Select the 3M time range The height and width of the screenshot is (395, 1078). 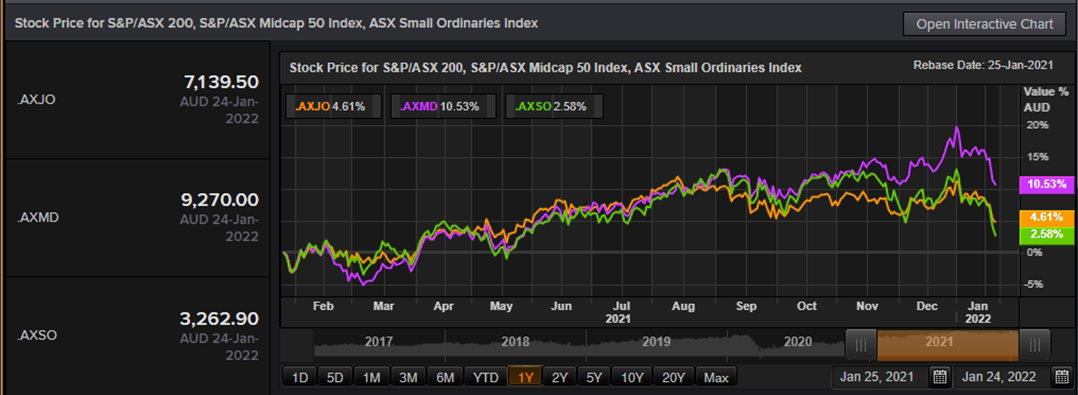pyautogui.click(x=408, y=377)
